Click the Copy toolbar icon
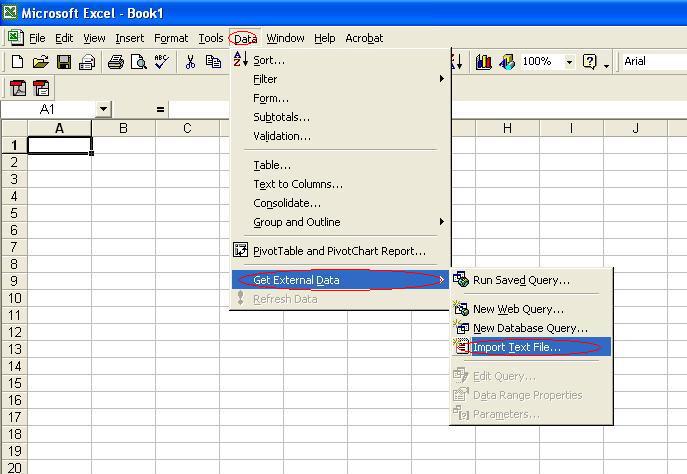 [x=213, y=62]
